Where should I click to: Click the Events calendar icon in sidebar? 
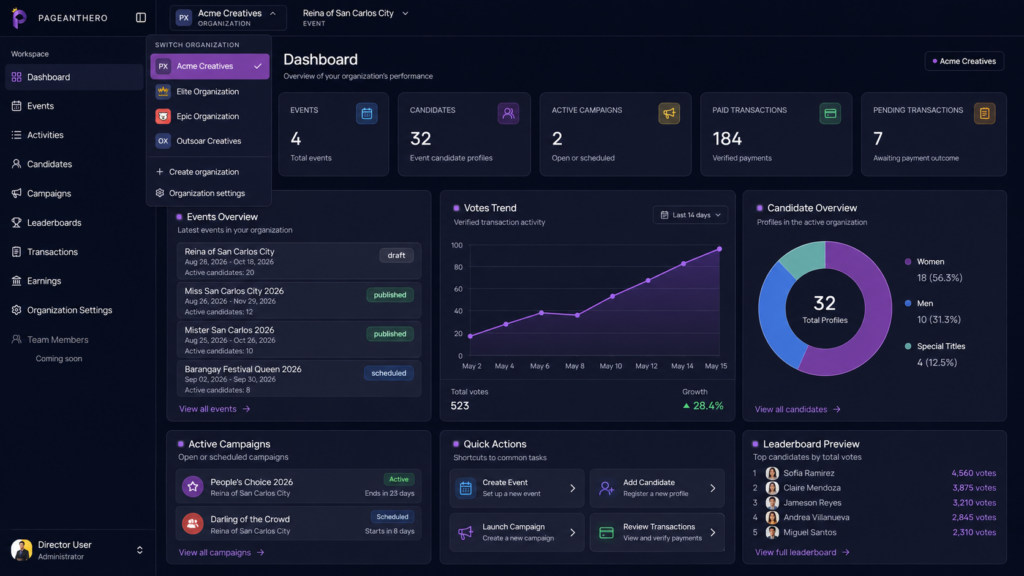coord(16,106)
